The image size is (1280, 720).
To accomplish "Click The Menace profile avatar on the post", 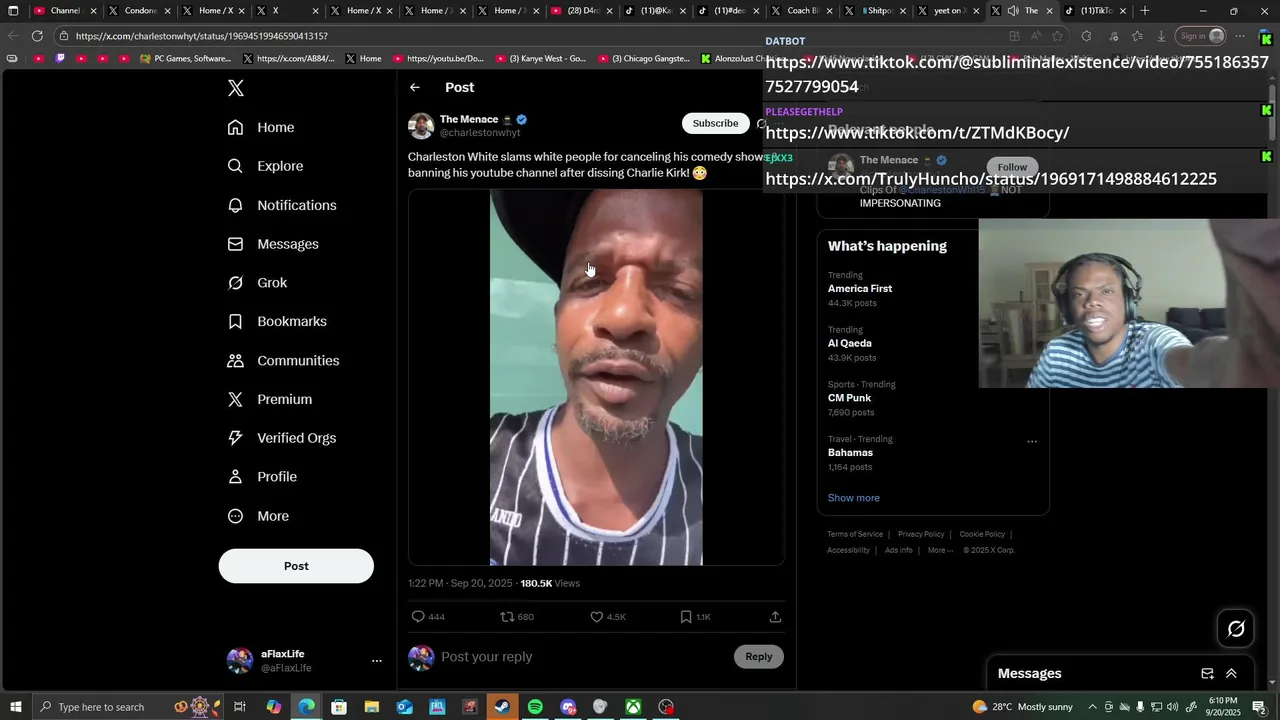I will (421, 126).
